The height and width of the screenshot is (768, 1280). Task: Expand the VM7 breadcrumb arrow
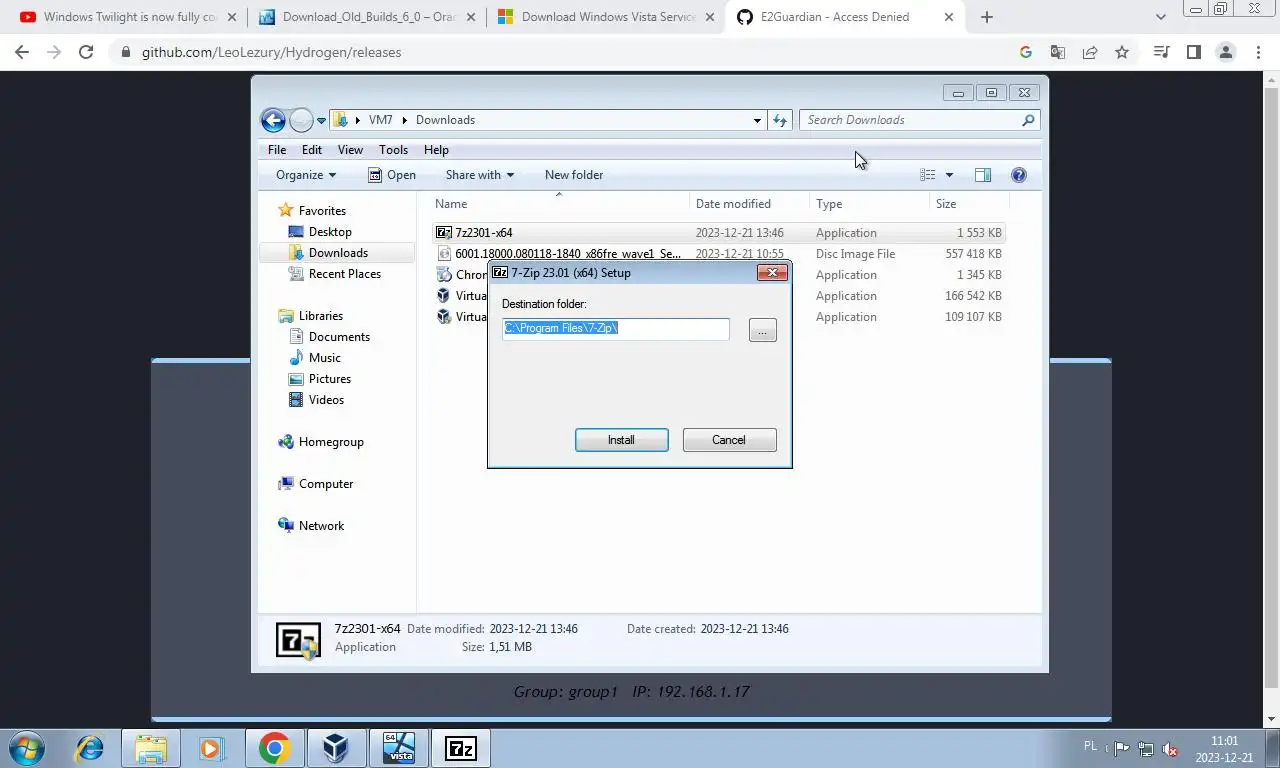point(406,120)
